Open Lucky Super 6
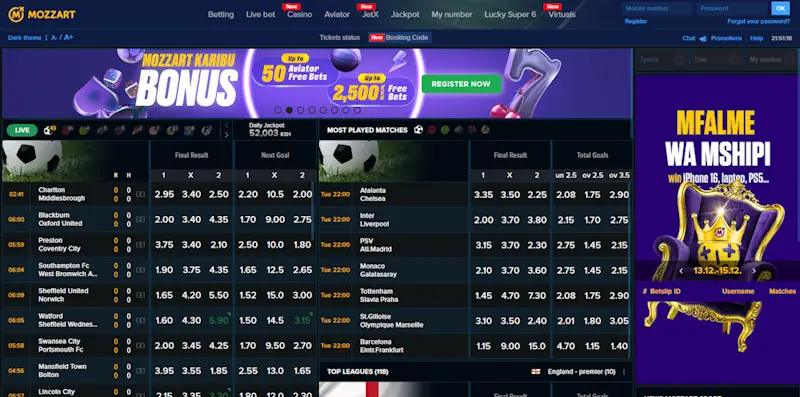The height and width of the screenshot is (397, 800). pyautogui.click(x=510, y=14)
